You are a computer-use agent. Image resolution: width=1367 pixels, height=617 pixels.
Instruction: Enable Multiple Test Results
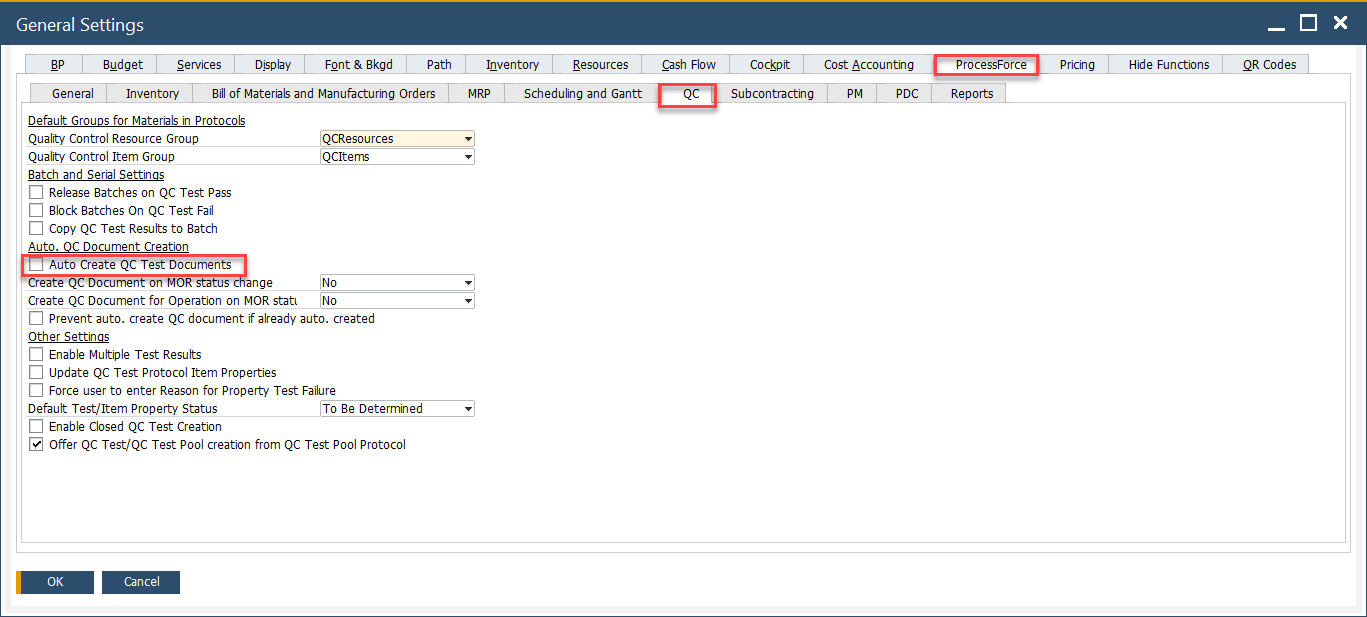coord(35,354)
